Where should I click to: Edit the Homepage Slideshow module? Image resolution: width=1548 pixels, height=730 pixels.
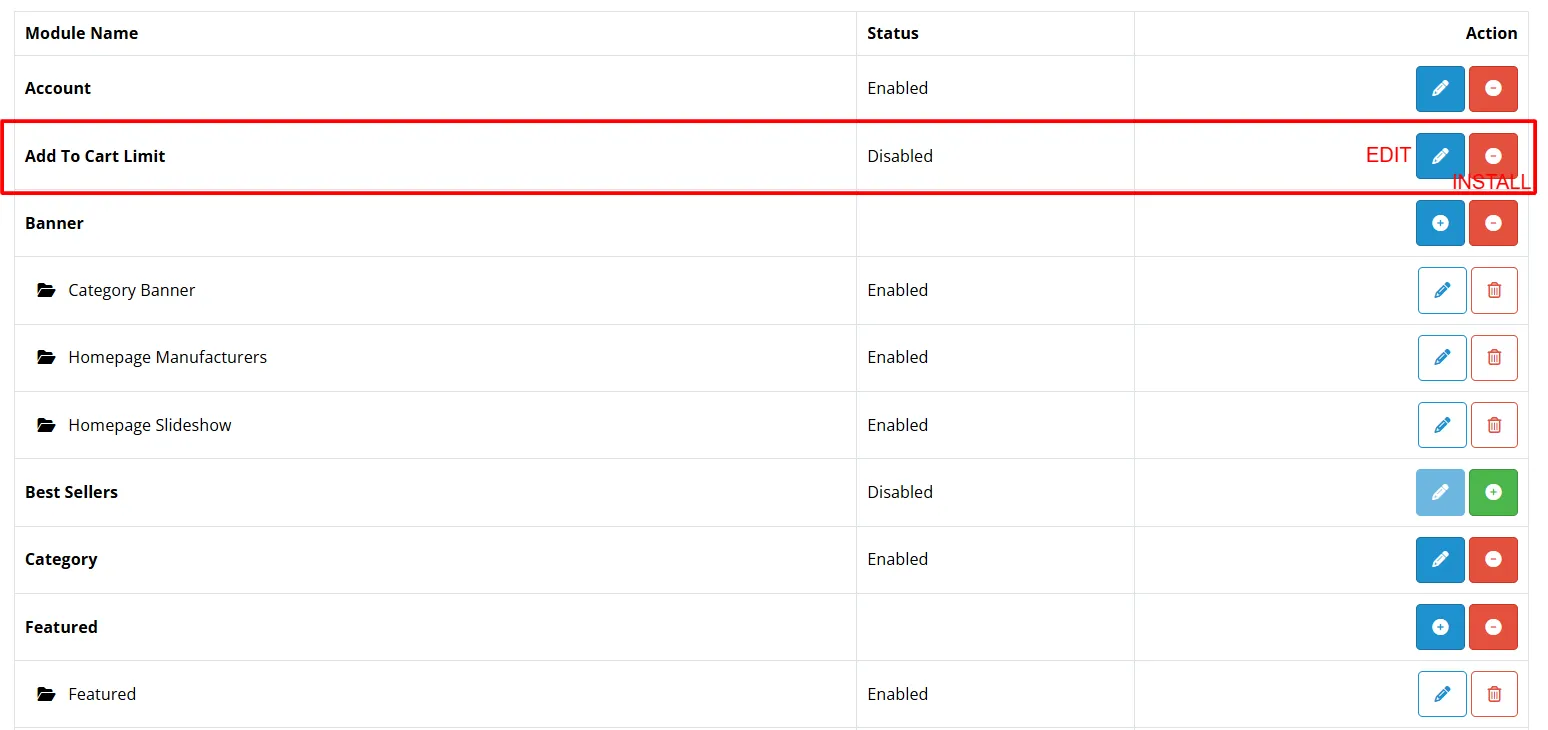coord(1442,425)
